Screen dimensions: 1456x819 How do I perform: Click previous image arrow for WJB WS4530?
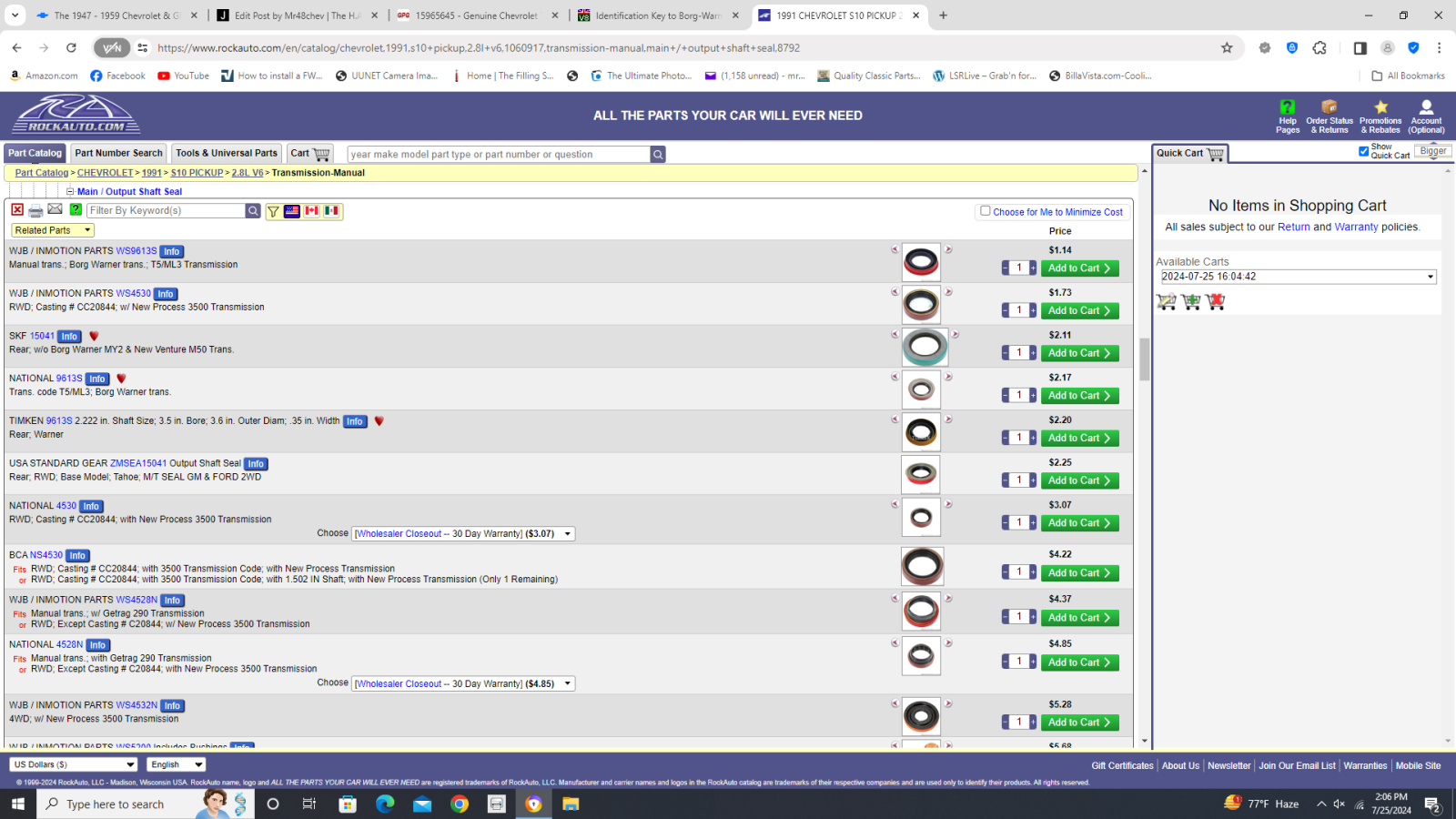(x=895, y=291)
